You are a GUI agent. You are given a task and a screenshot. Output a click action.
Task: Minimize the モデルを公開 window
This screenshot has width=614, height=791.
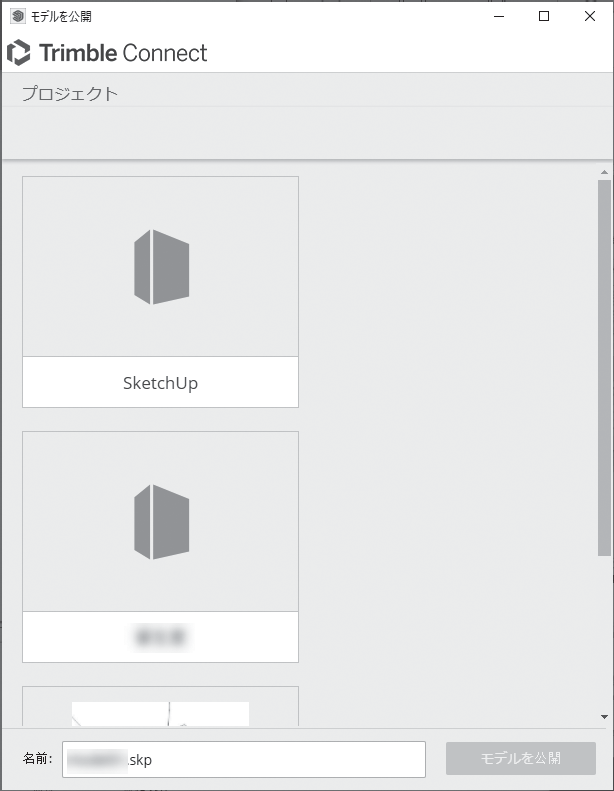tap(498, 16)
